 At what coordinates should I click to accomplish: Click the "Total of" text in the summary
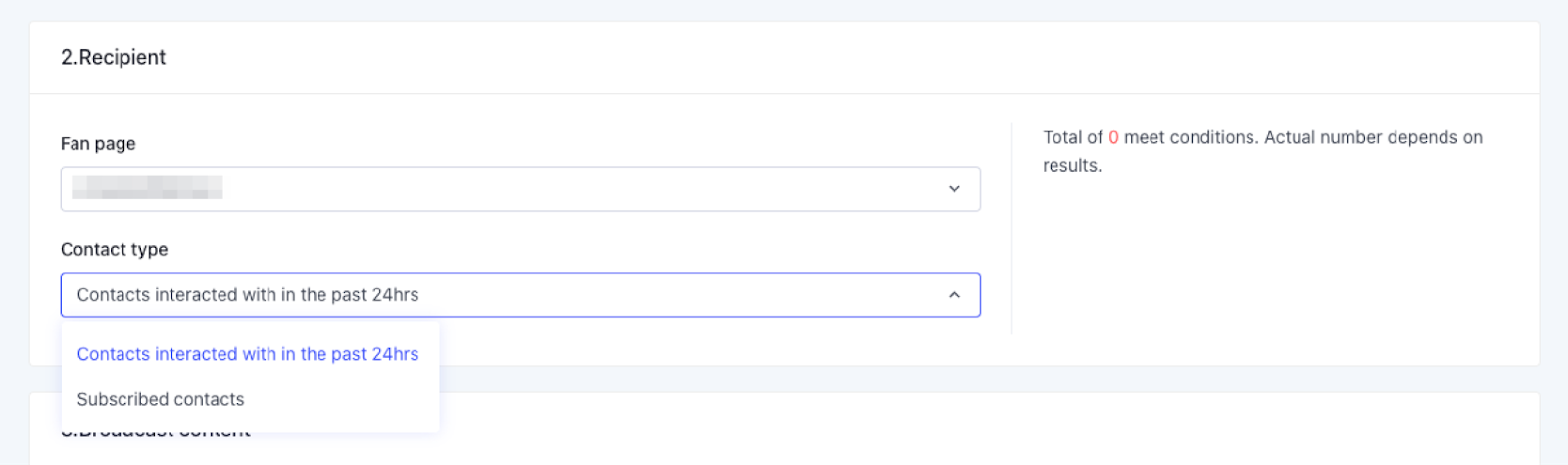click(1072, 138)
